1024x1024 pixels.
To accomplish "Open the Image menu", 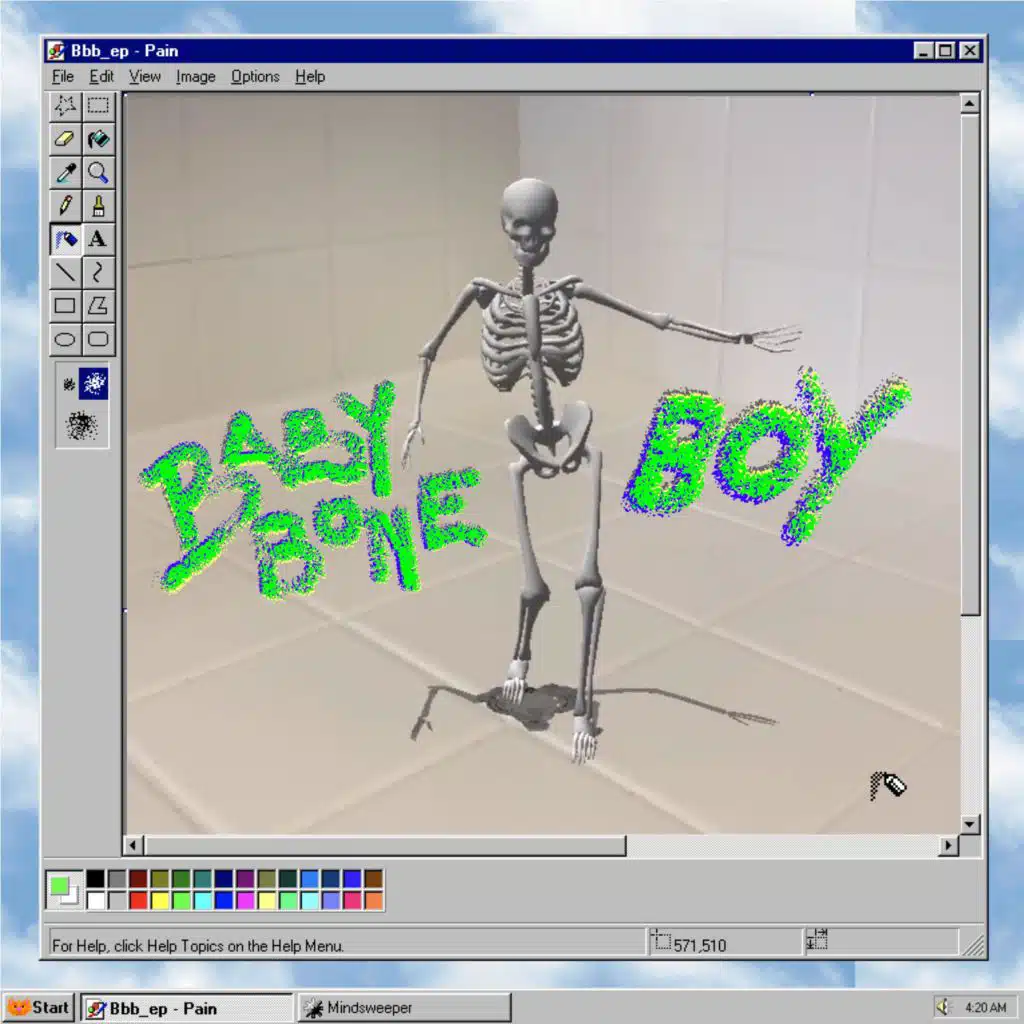I will click(x=195, y=76).
